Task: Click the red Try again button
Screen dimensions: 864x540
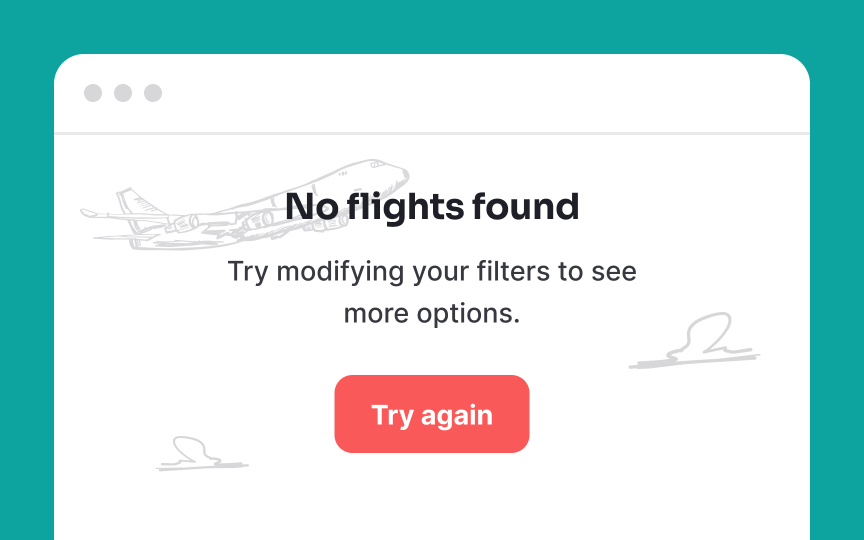Action: [x=431, y=414]
